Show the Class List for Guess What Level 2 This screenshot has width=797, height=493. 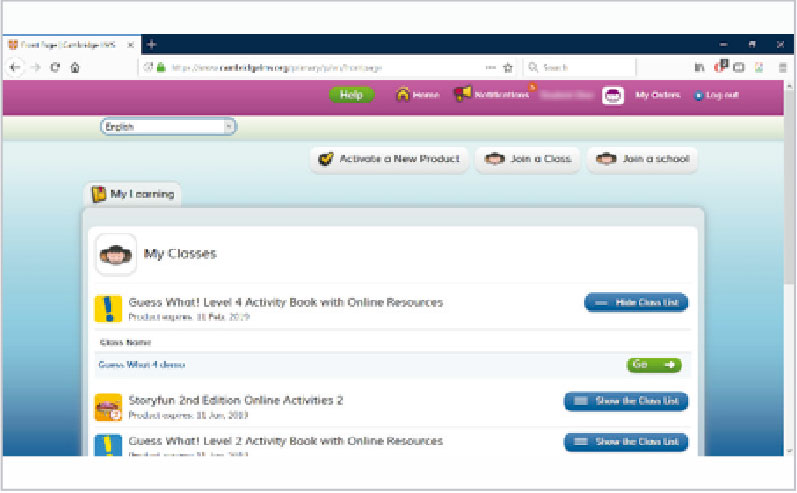pos(626,442)
